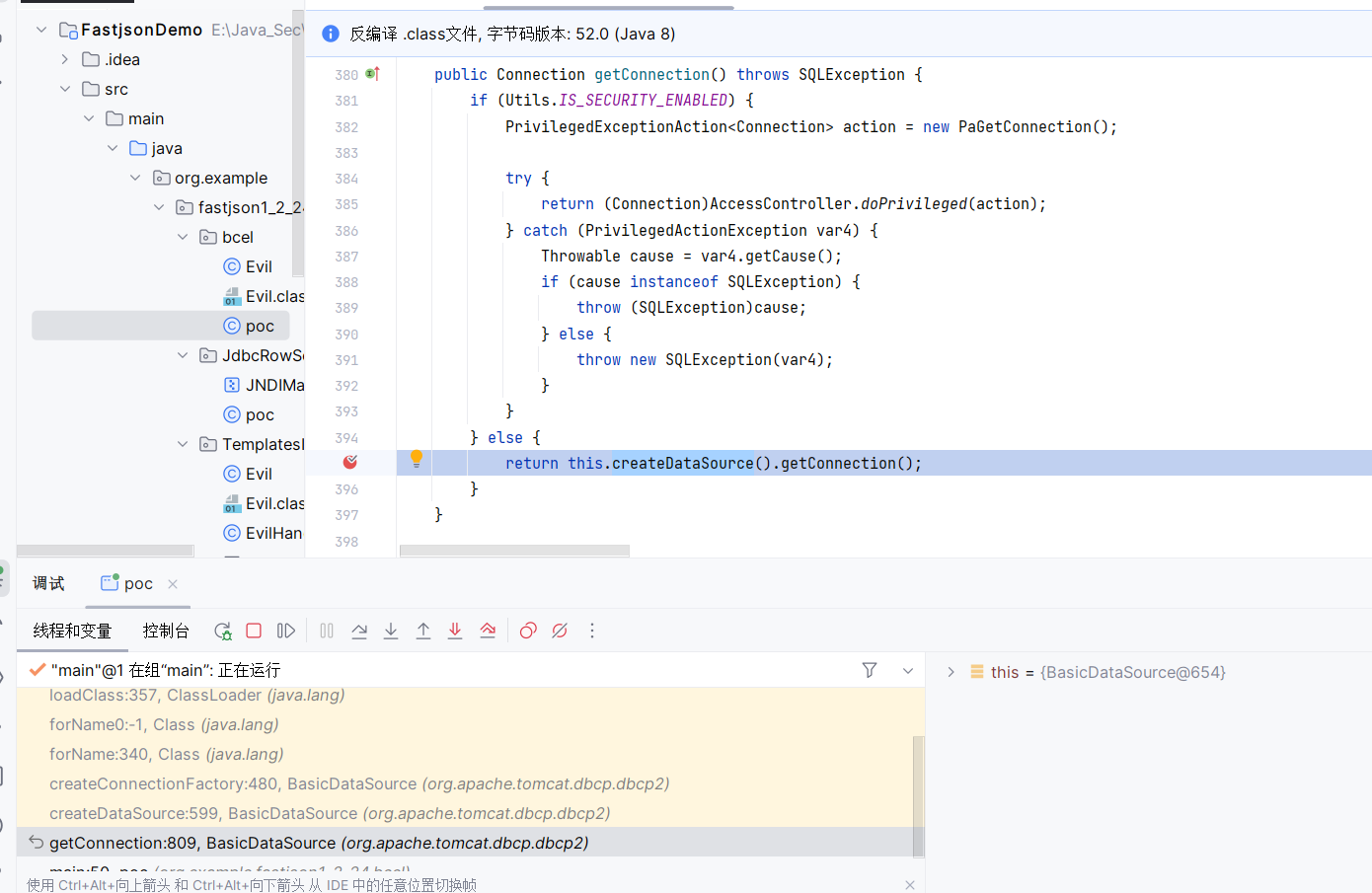Collapse the main folder
This screenshot has width=1372, height=893.
pos(89,118)
